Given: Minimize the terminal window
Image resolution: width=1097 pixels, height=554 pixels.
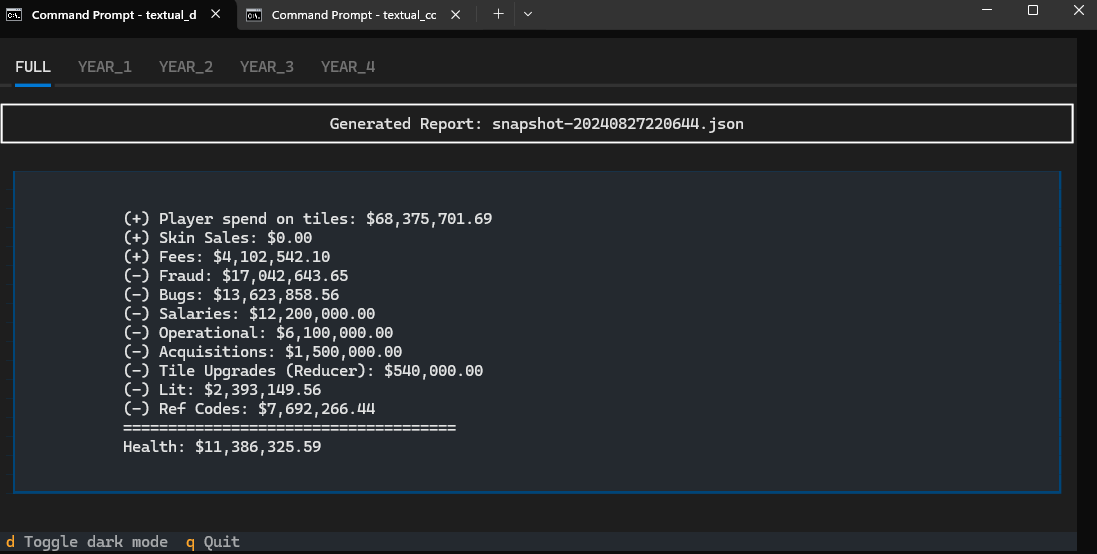Looking at the screenshot, I should 987,10.
